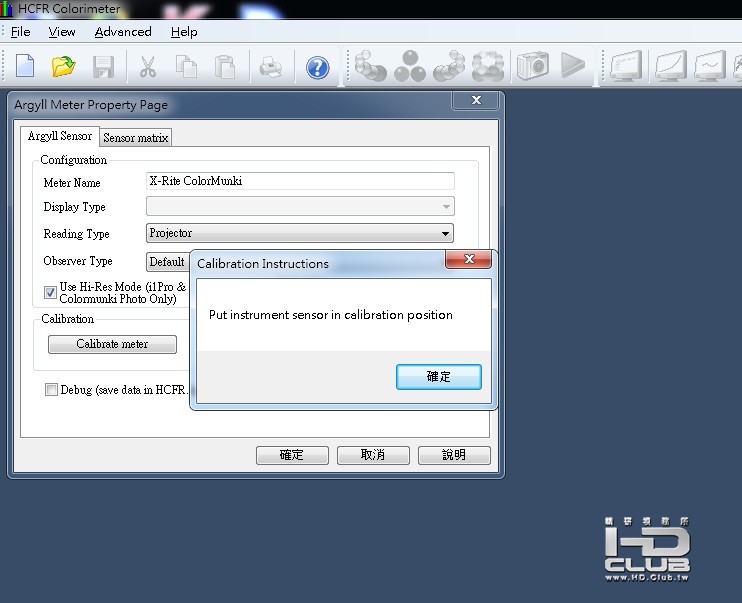The width and height of the screenshot is (742, 603).
Task: Click the three-spheres primaries measure icon
Action: pyautogui.click(x=410, y=66)
